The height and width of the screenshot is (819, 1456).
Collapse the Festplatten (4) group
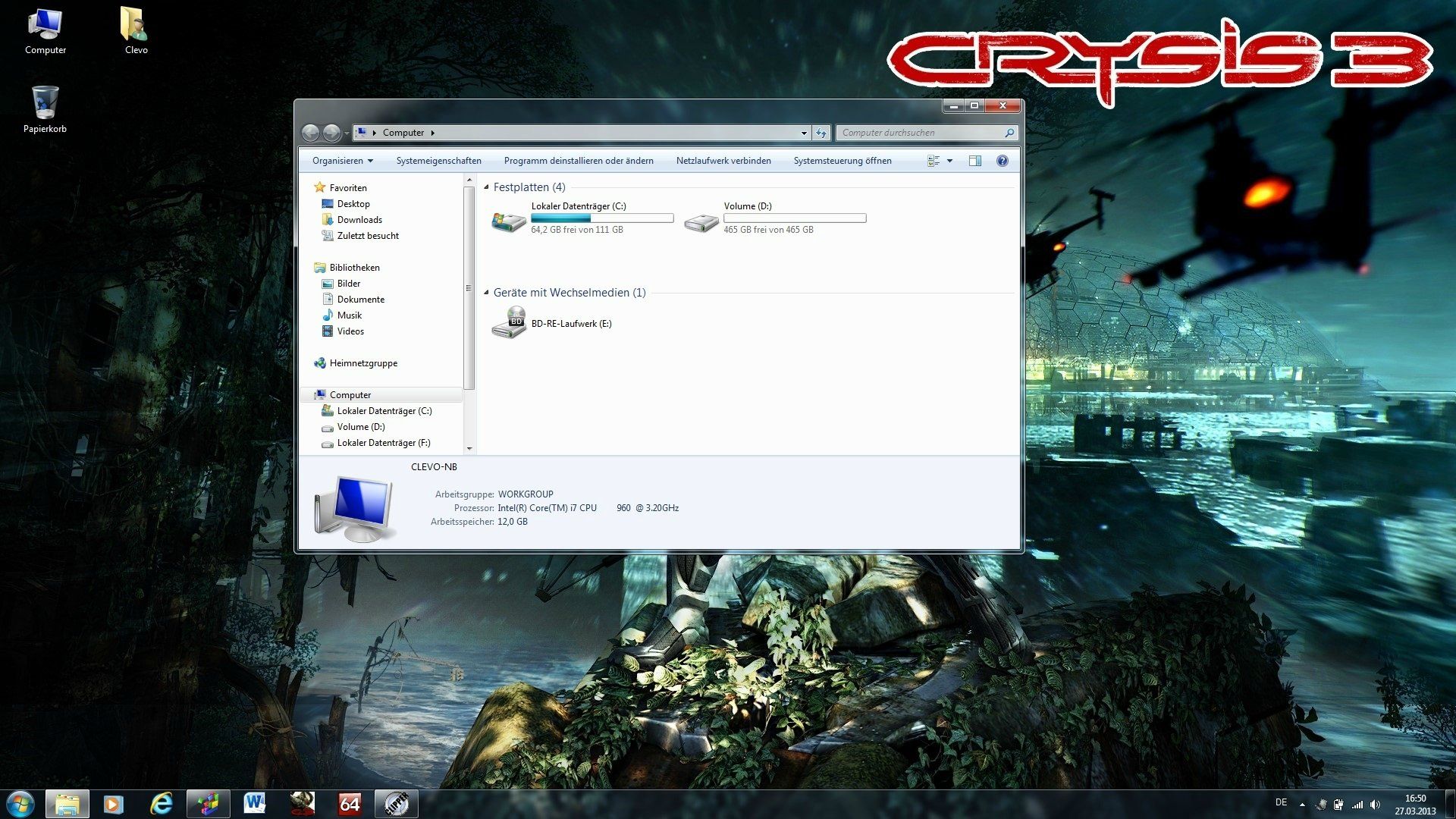pos(487,187)
